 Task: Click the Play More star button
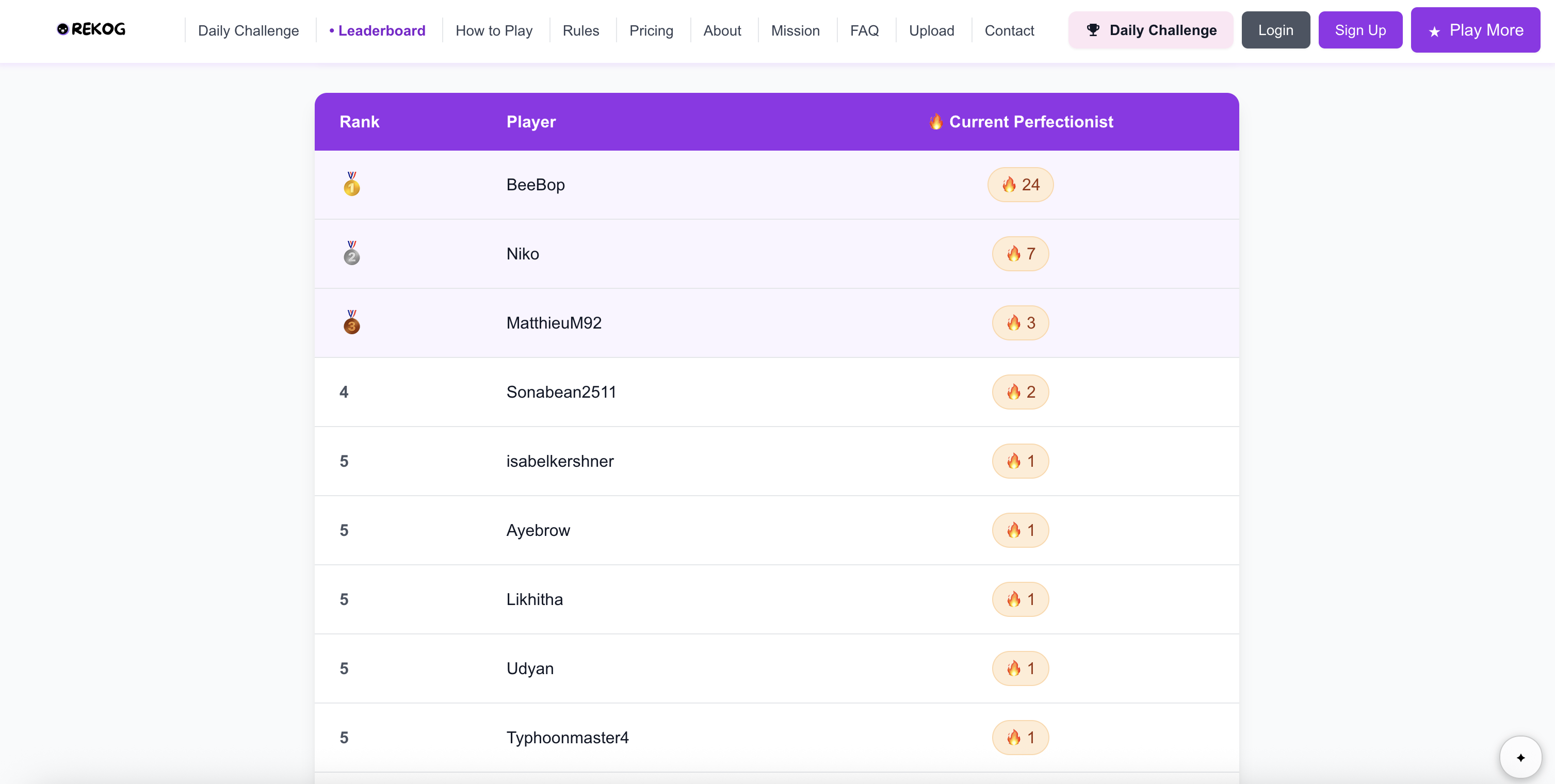click(1476, 29)
